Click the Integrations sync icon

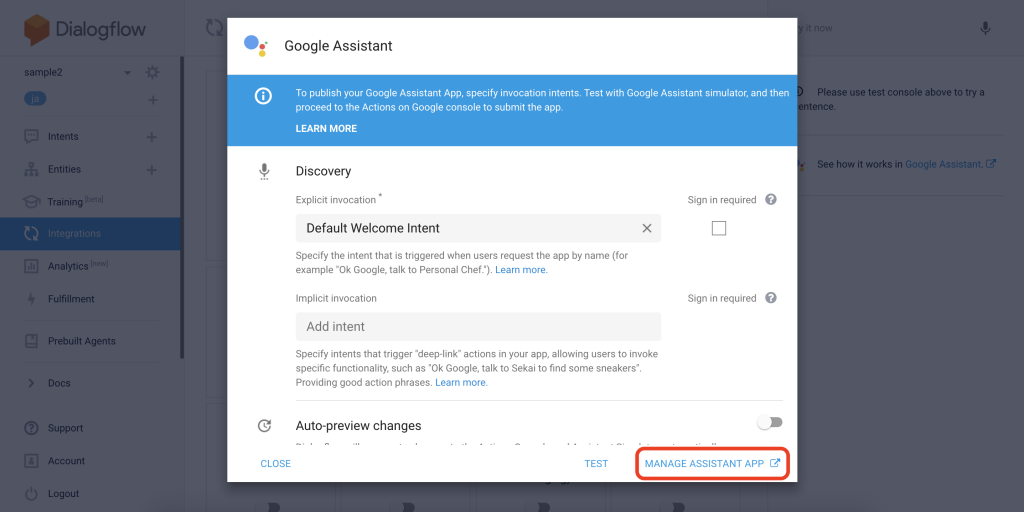click(31, 234)
